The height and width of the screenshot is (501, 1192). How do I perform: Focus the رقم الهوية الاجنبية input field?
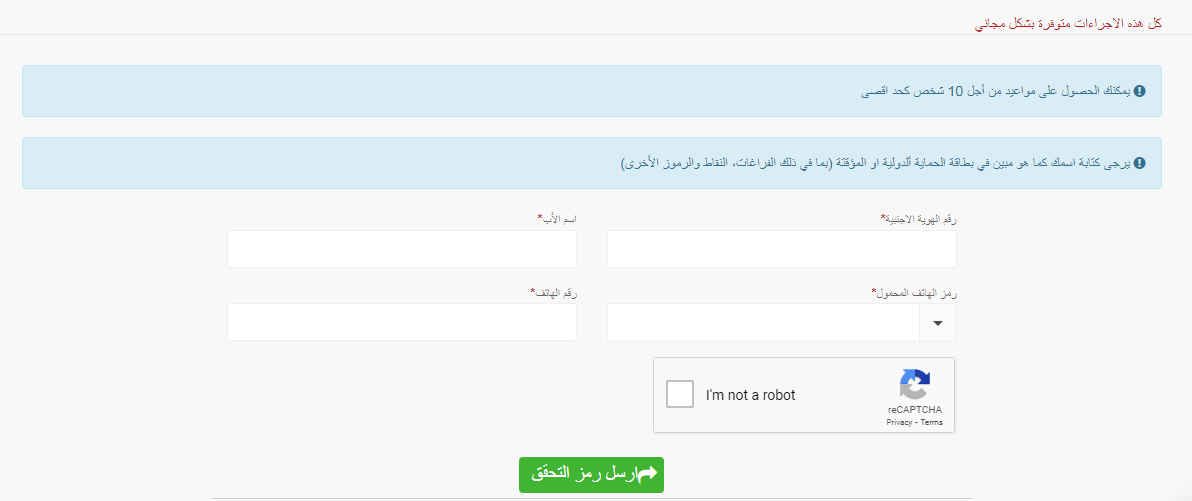781,249
